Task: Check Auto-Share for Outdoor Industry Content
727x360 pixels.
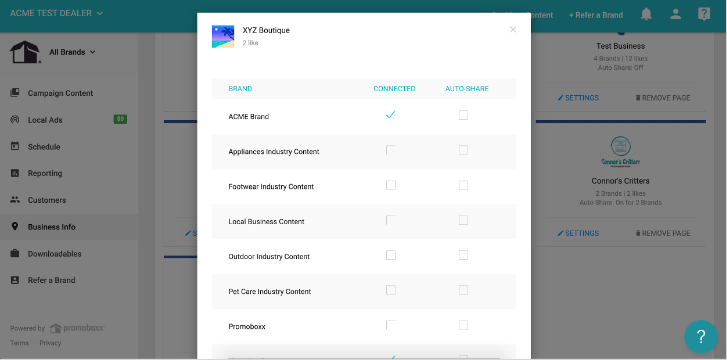Action: coord(463,255)
